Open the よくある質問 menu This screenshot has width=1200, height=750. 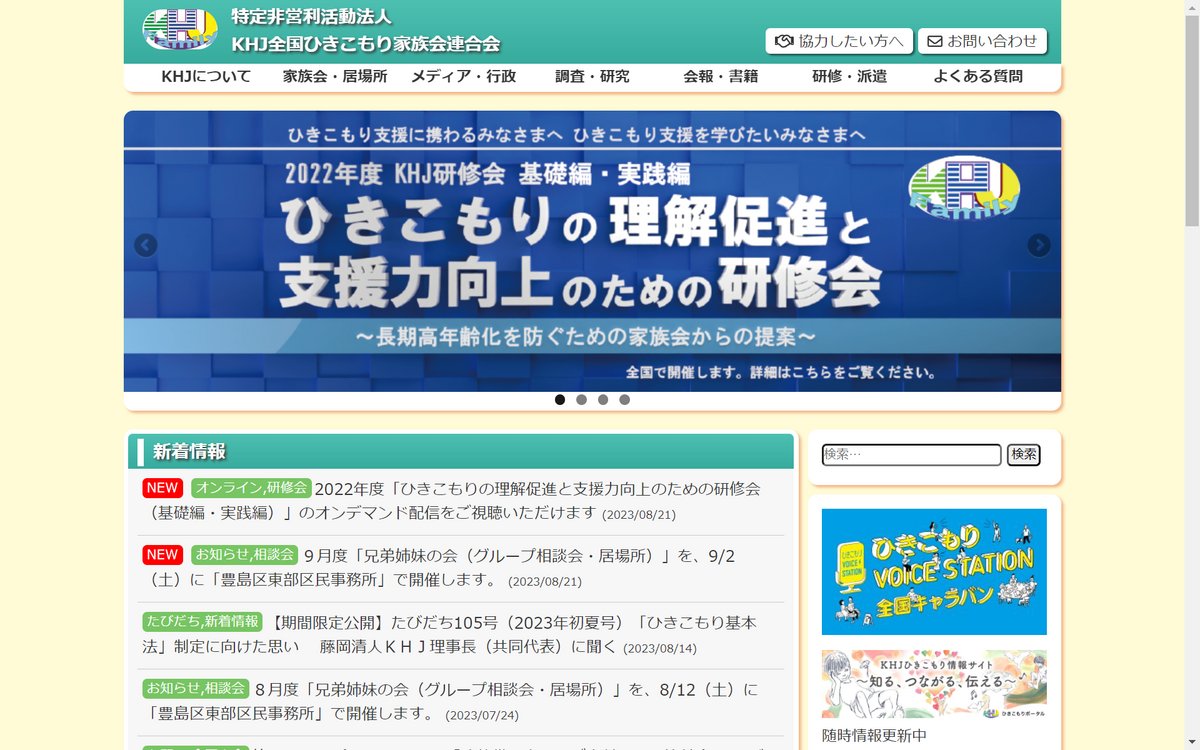tap(978, 76)
